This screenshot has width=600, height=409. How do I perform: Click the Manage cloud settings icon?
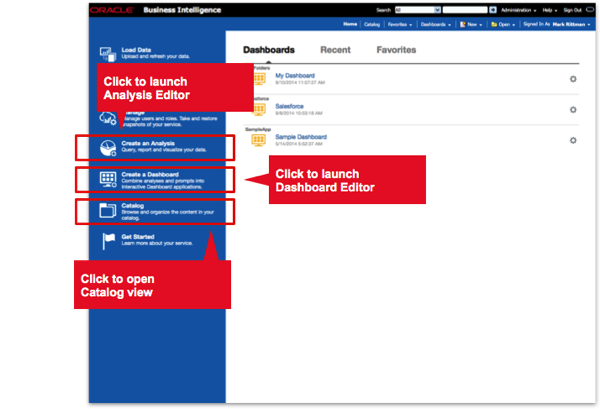tap(108, 118)
